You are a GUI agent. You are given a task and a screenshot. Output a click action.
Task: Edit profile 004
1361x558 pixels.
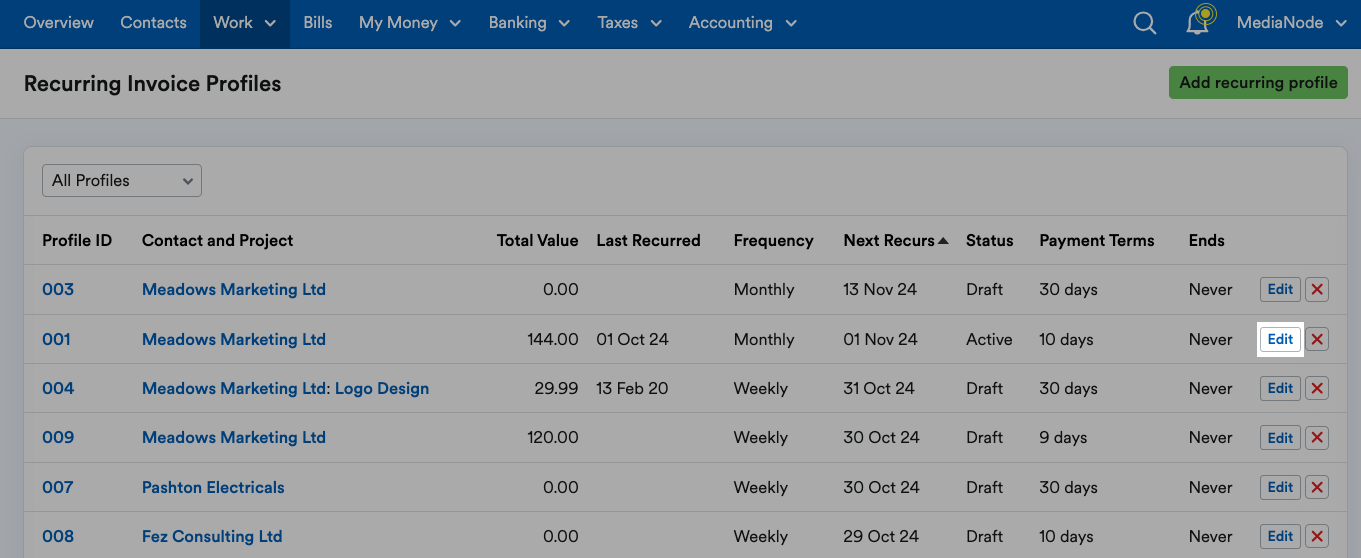1280,388
